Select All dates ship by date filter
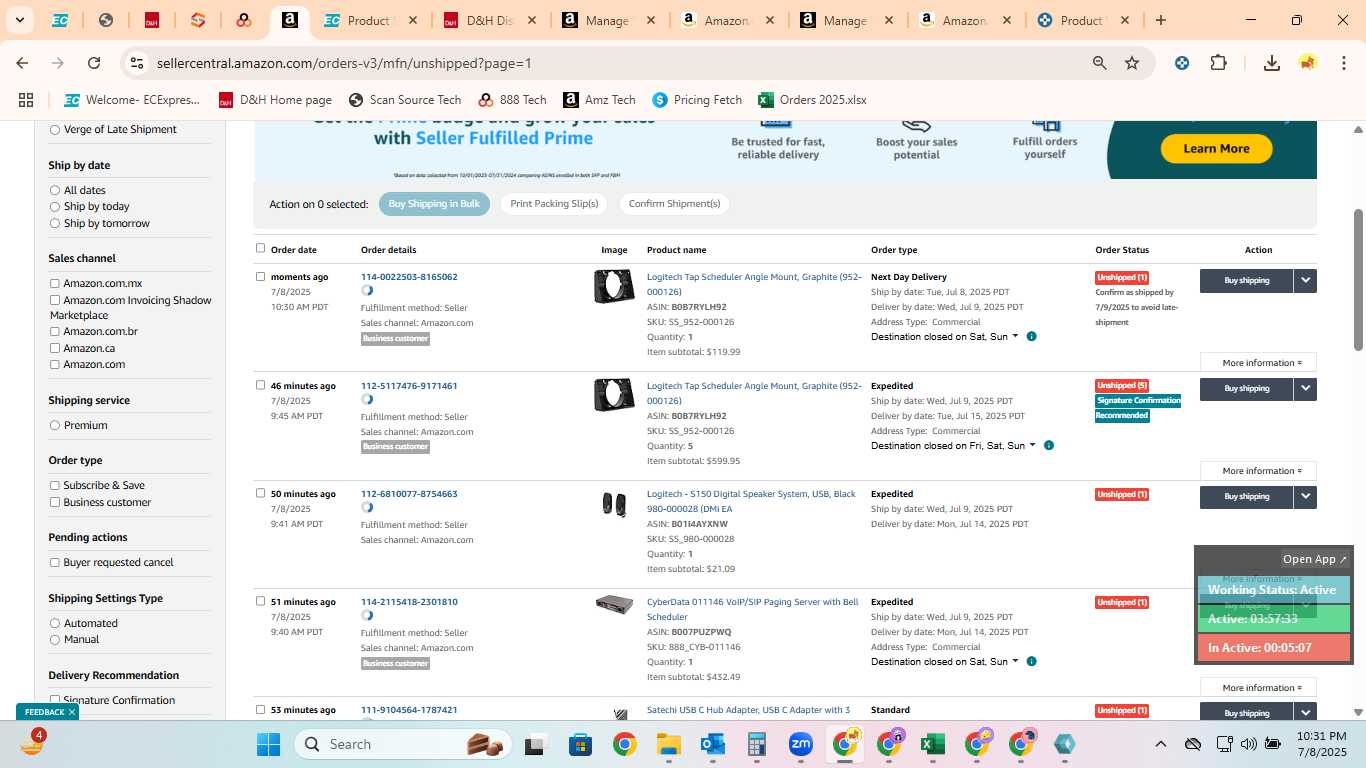 (x=55, y=190)
